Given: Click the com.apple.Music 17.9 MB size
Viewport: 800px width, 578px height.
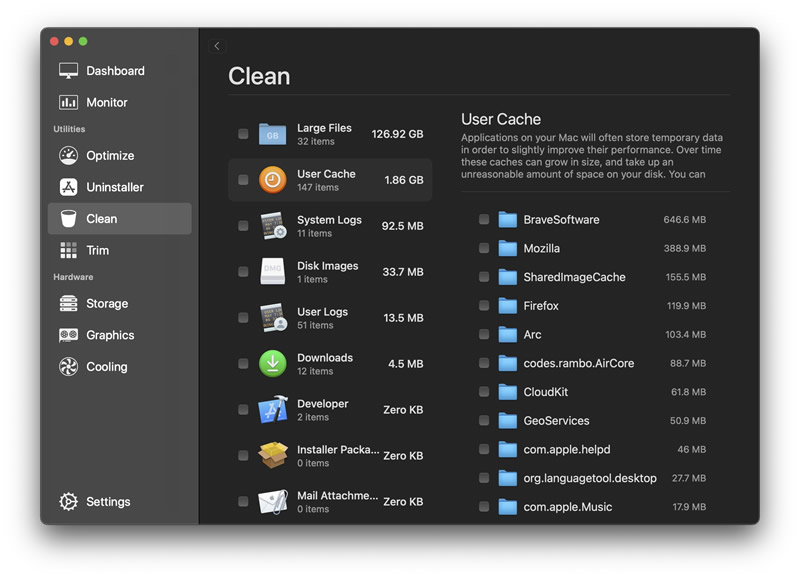Looking at the screenshot, I should coord(689,507).
